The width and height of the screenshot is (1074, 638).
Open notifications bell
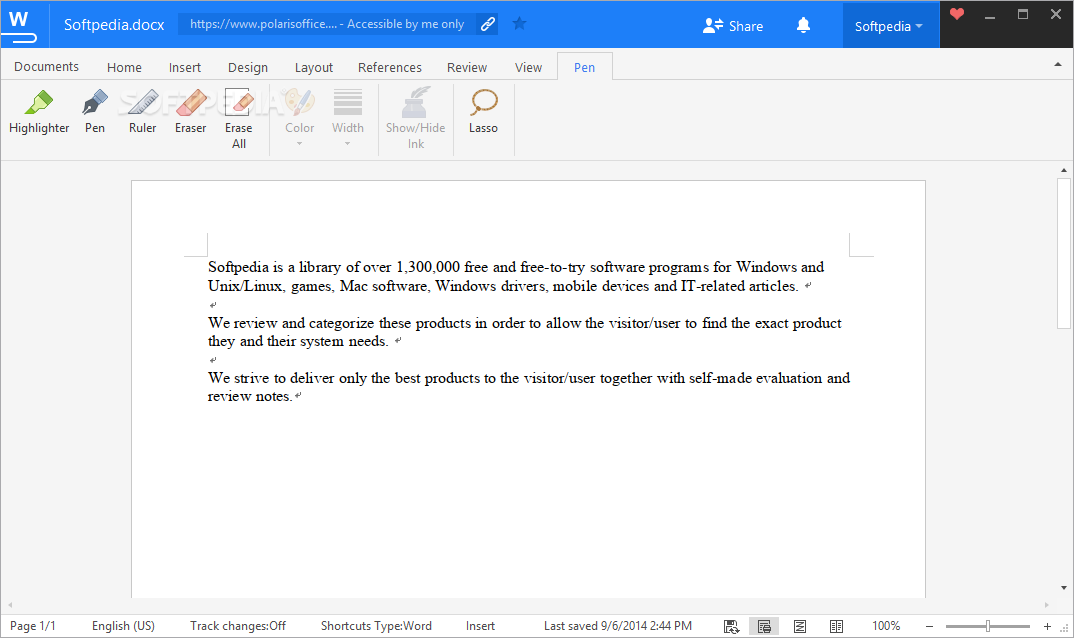pyautogui.click(x=803, y=25)
